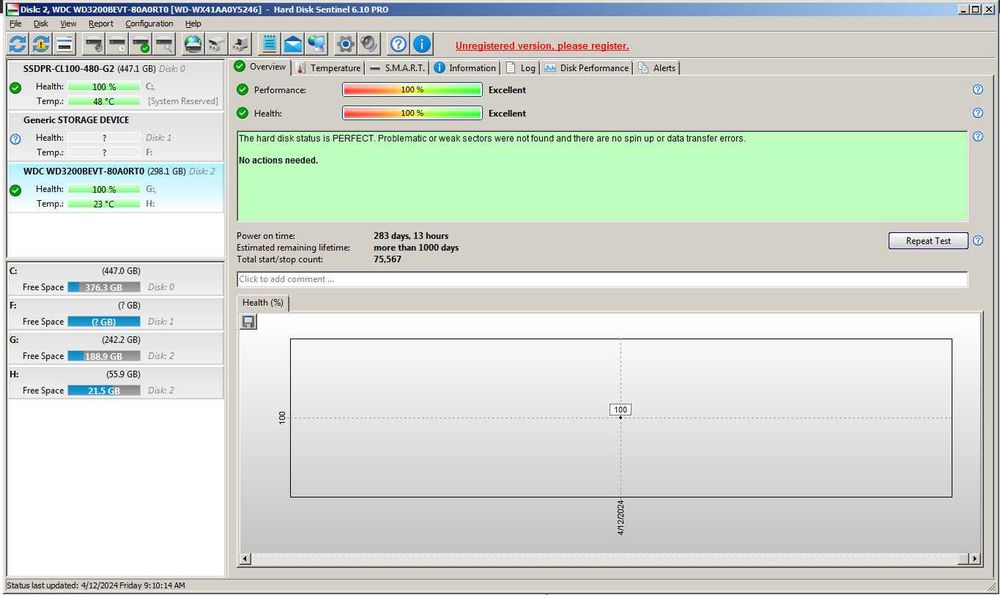Click the F: free space (? GB) bar
This screenshot has width=1000, height=595.
pyautogui.click(x=104, y=322)
